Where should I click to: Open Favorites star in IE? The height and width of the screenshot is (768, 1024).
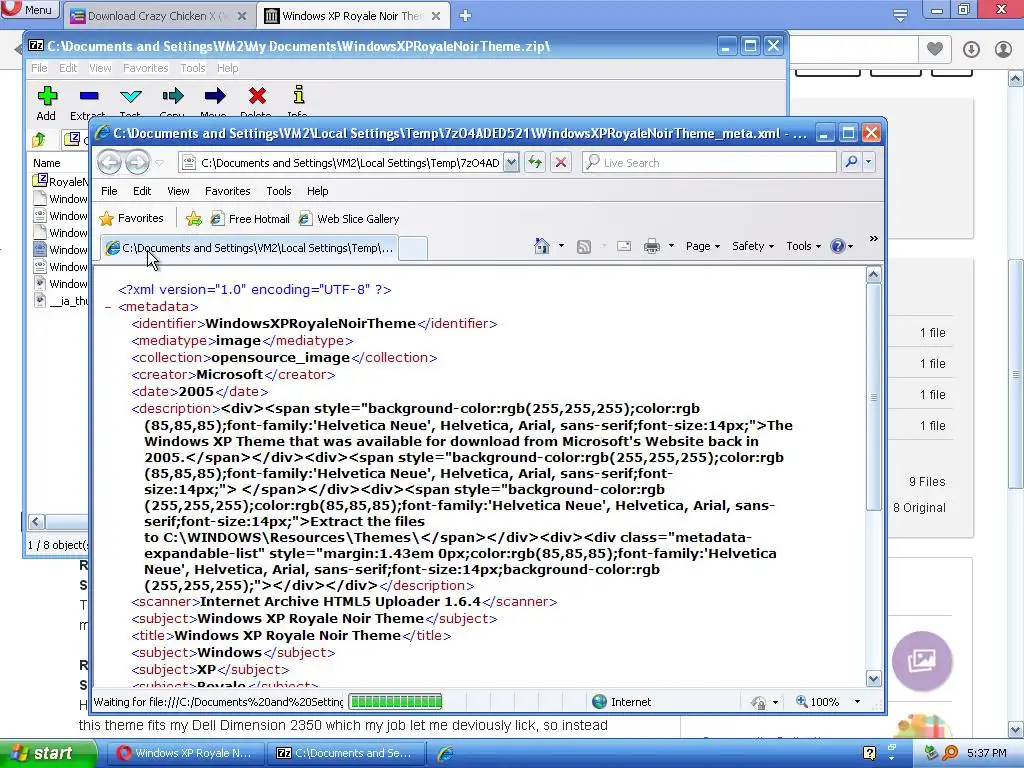[x=131, y=219]
